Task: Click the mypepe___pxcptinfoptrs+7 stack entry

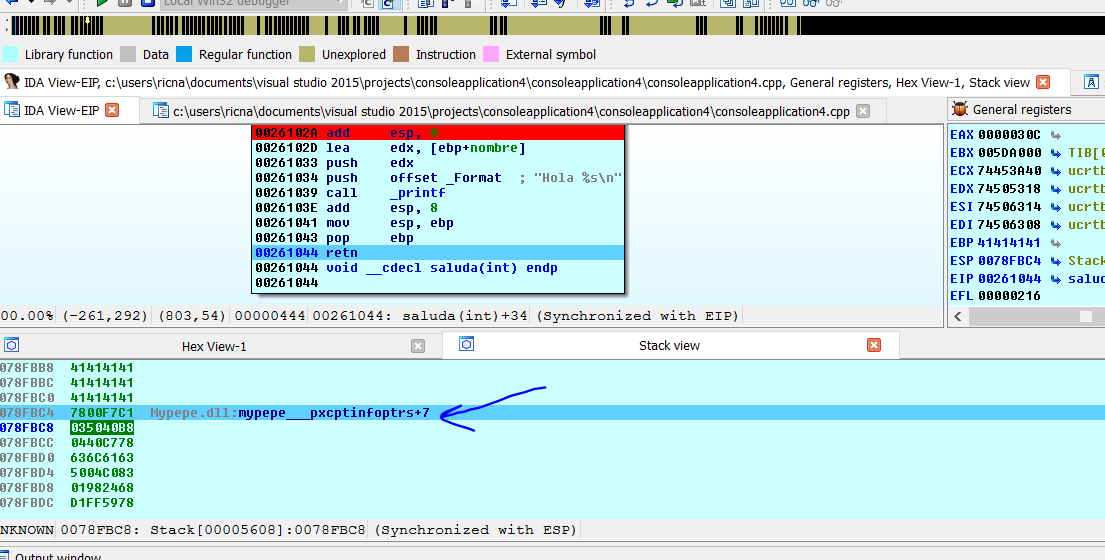Action: 334,413
